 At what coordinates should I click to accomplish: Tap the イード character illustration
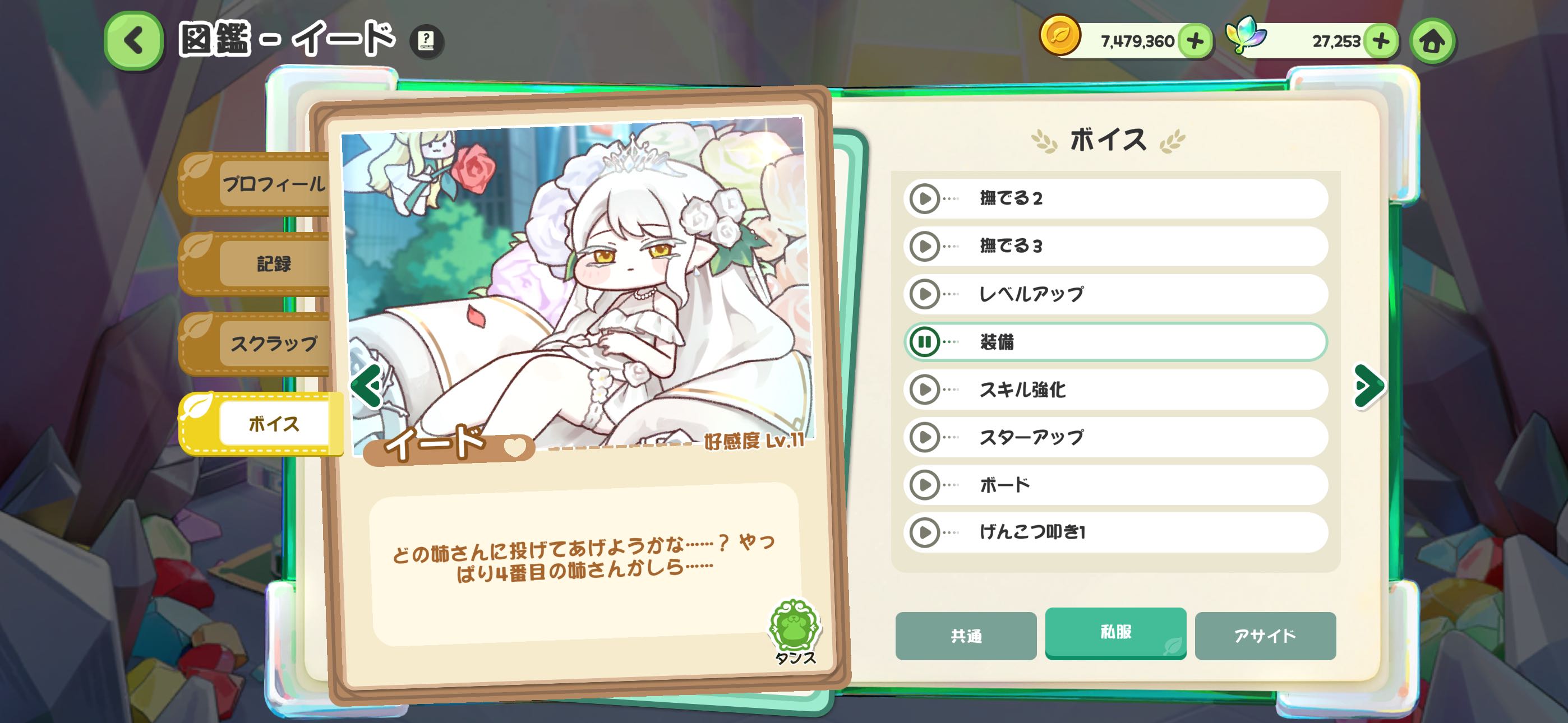pyautogui.click(x=578, y=280)
